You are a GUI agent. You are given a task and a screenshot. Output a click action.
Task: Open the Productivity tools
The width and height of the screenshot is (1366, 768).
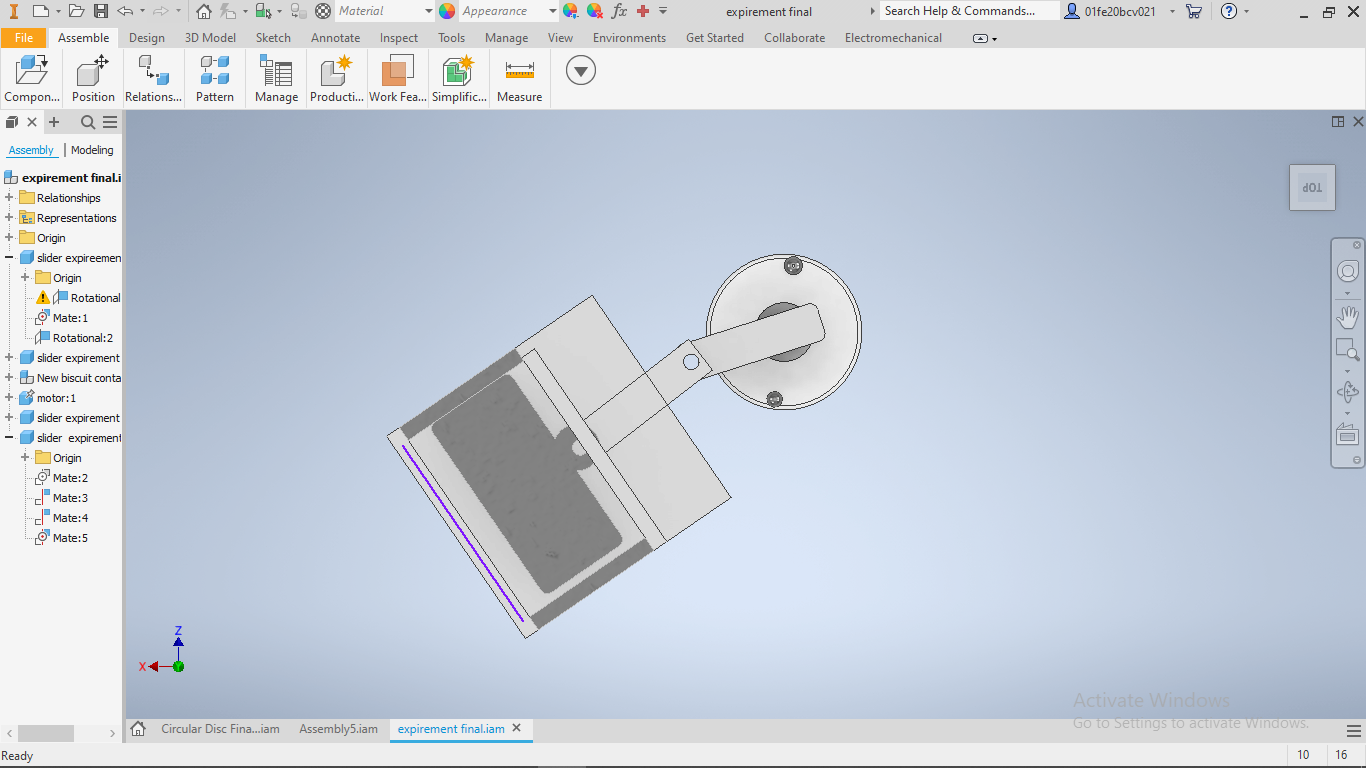(337, 79)
